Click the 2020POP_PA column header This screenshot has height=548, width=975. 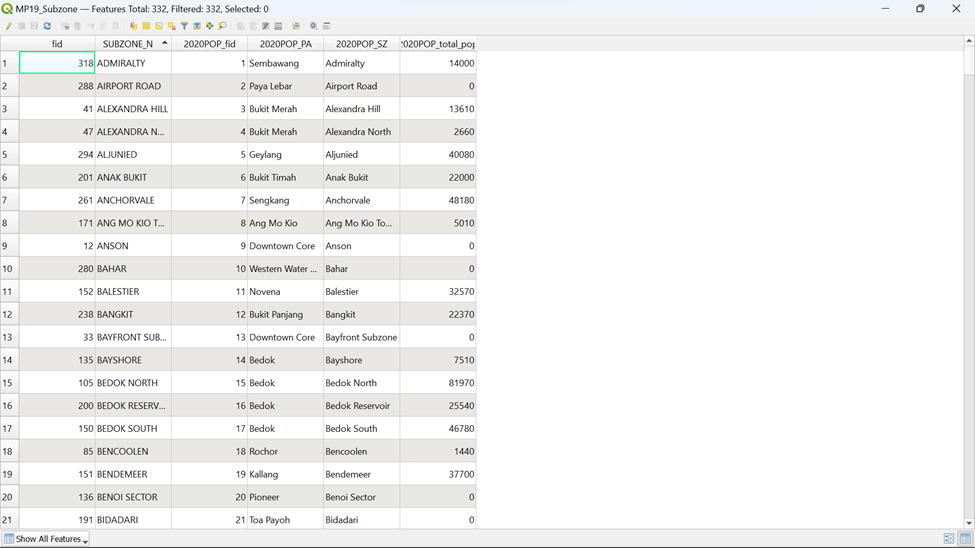point(285,44)
